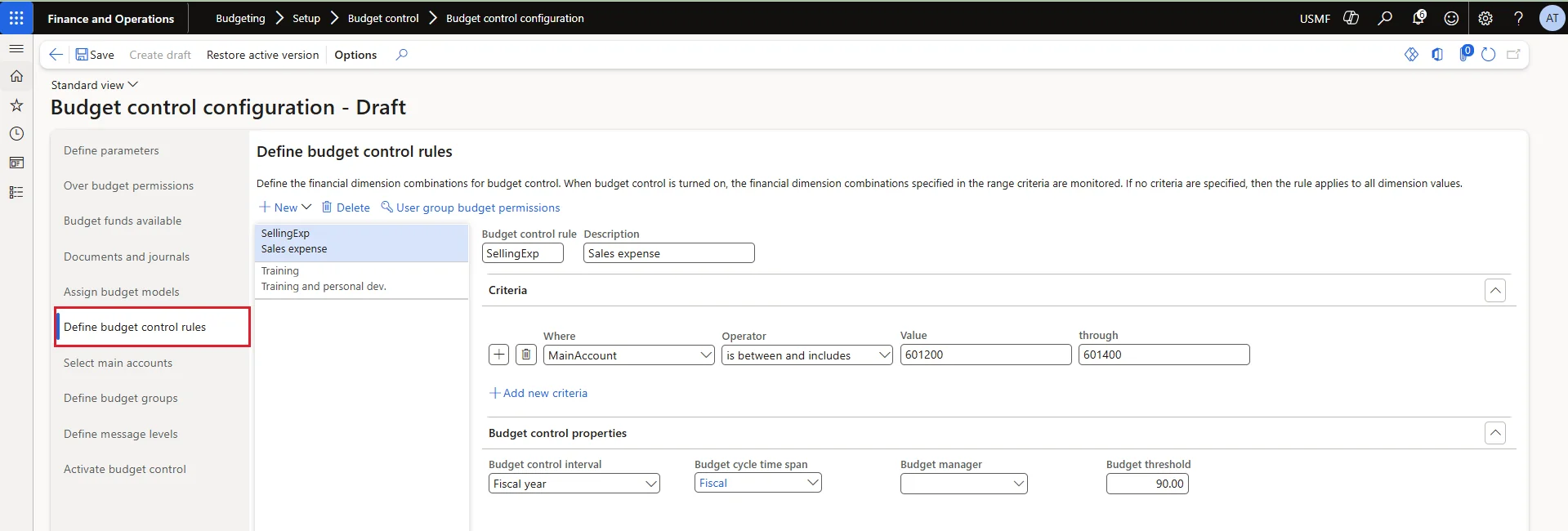Open New rule dropdown
Screen dimensions: 1568x531
(x=285, y=207)
